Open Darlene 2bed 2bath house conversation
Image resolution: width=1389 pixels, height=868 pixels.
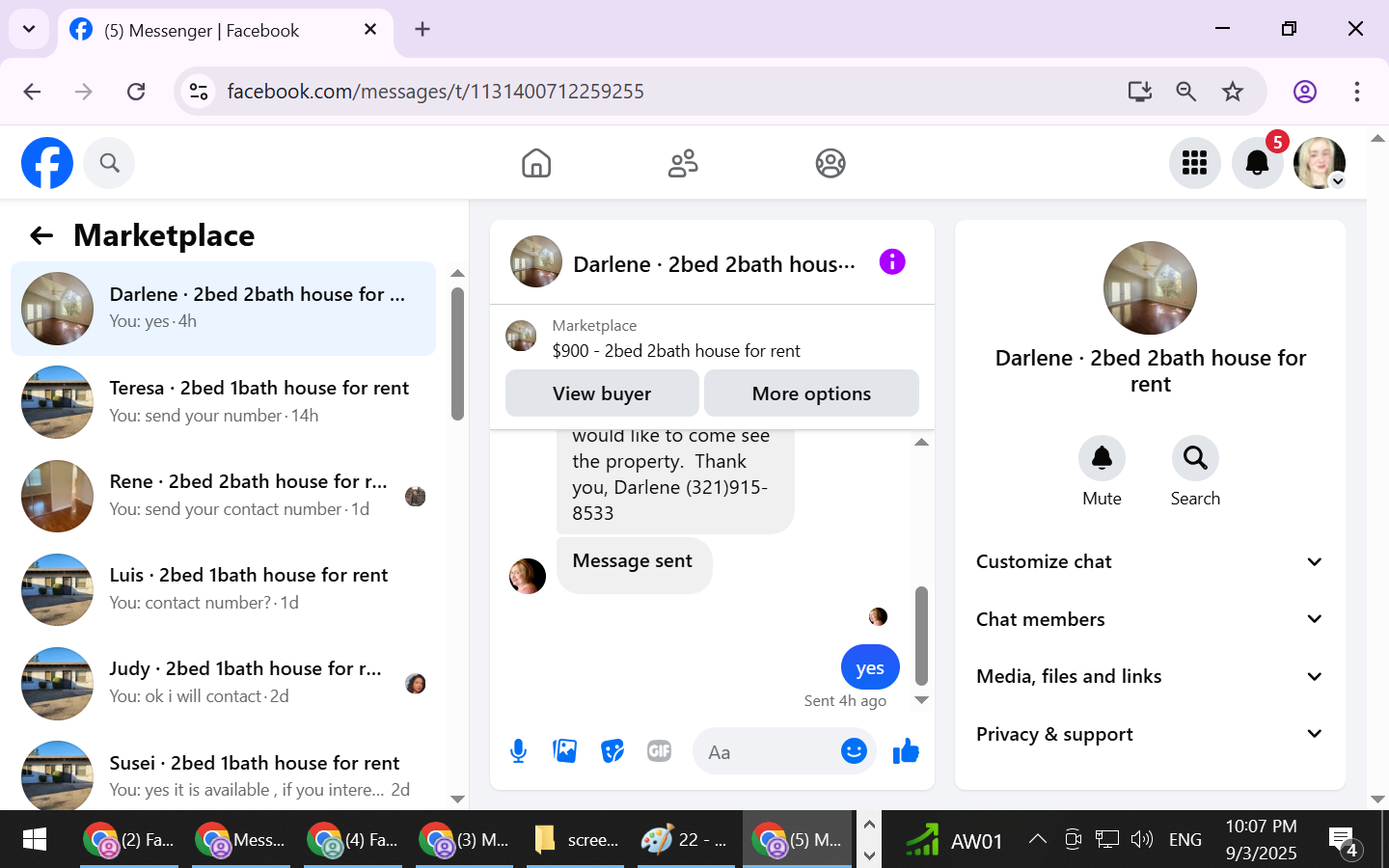(x=223, y=309)
